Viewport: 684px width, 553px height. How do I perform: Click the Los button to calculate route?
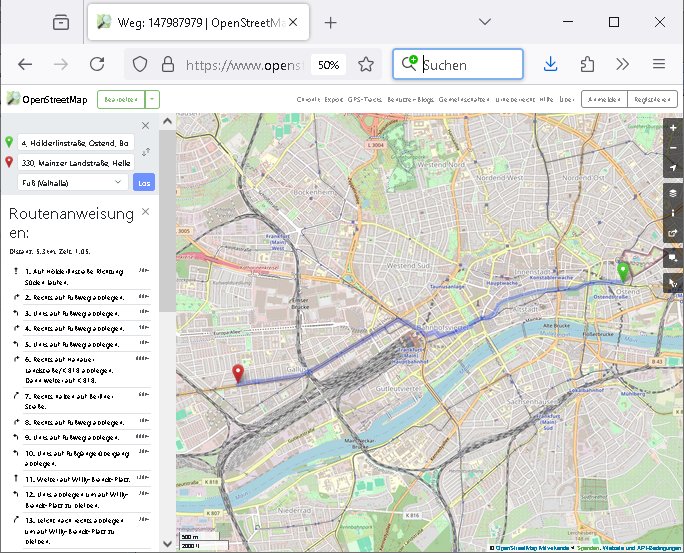click(145, 182)
